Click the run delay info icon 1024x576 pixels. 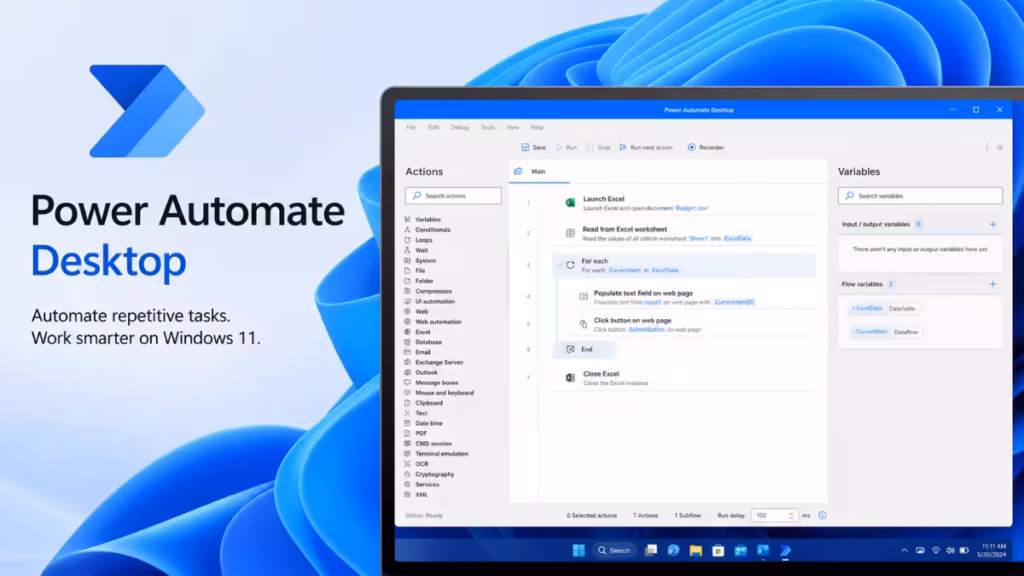point(822,515)
